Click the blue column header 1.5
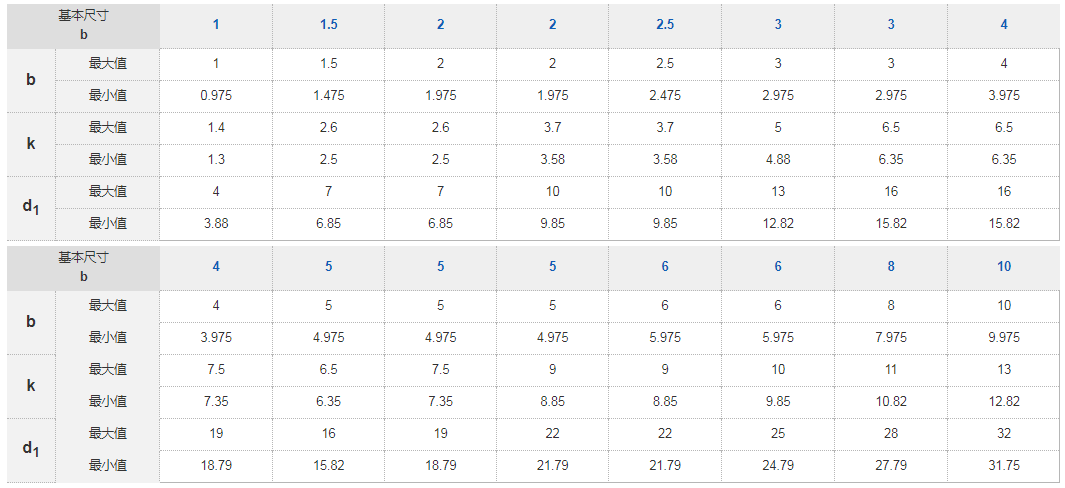 pos(328,24)
